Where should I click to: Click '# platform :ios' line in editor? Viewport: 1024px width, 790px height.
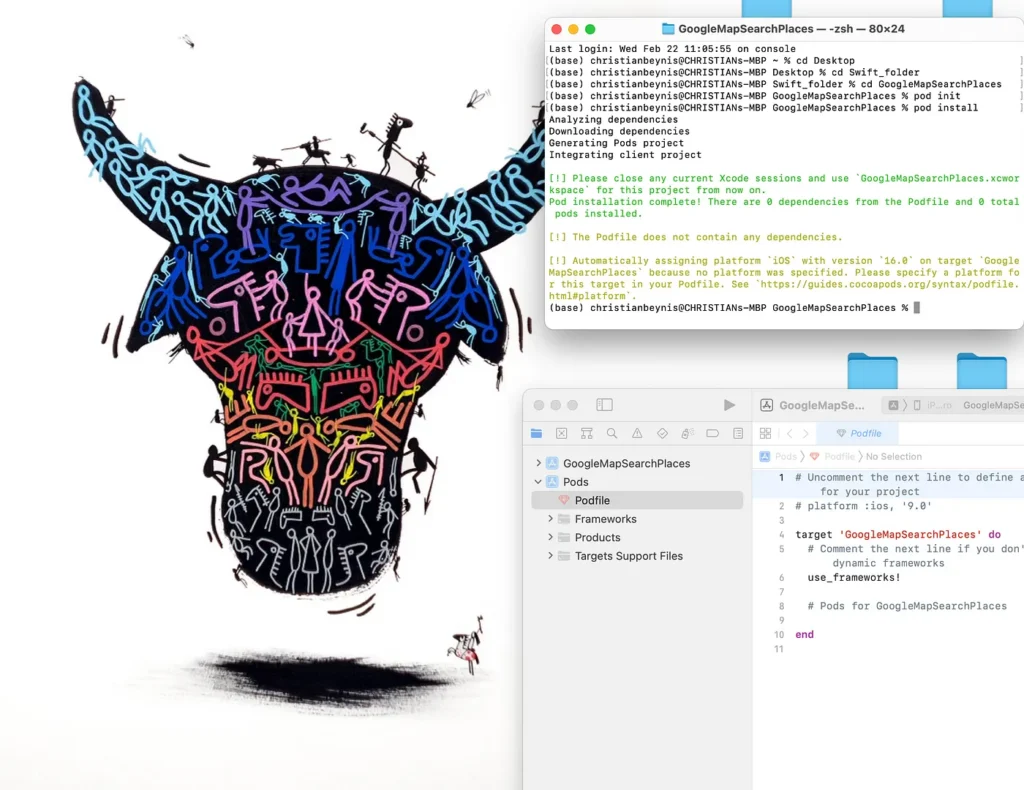pos(863,506)
